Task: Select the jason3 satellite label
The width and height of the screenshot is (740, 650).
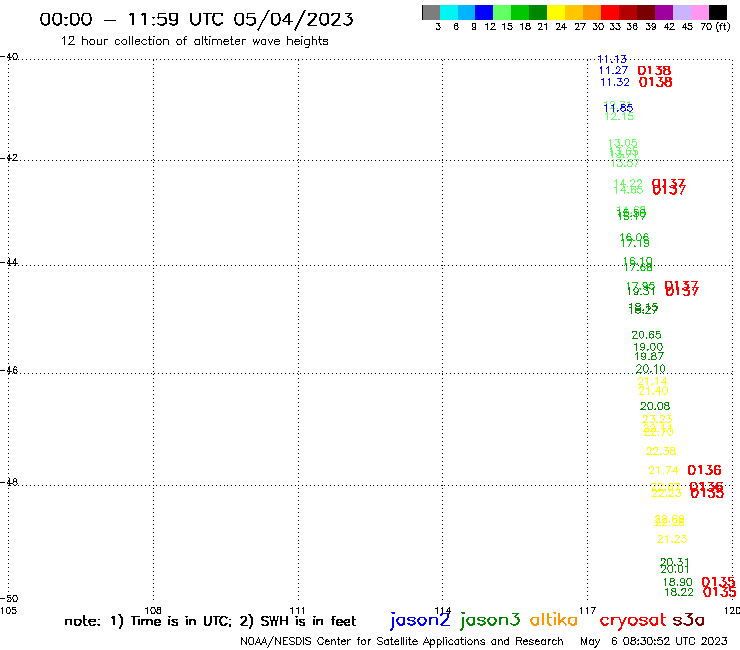Action: coord(490,620)
